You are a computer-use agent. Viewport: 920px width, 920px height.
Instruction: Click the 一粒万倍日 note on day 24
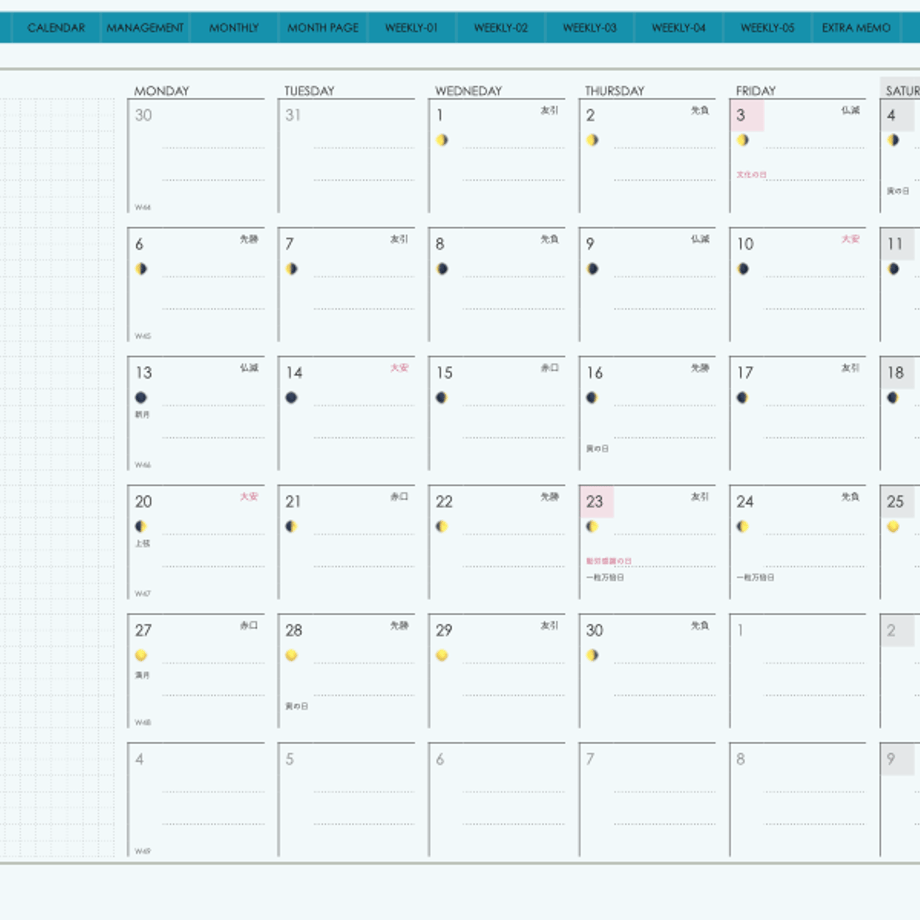(756, 578)
